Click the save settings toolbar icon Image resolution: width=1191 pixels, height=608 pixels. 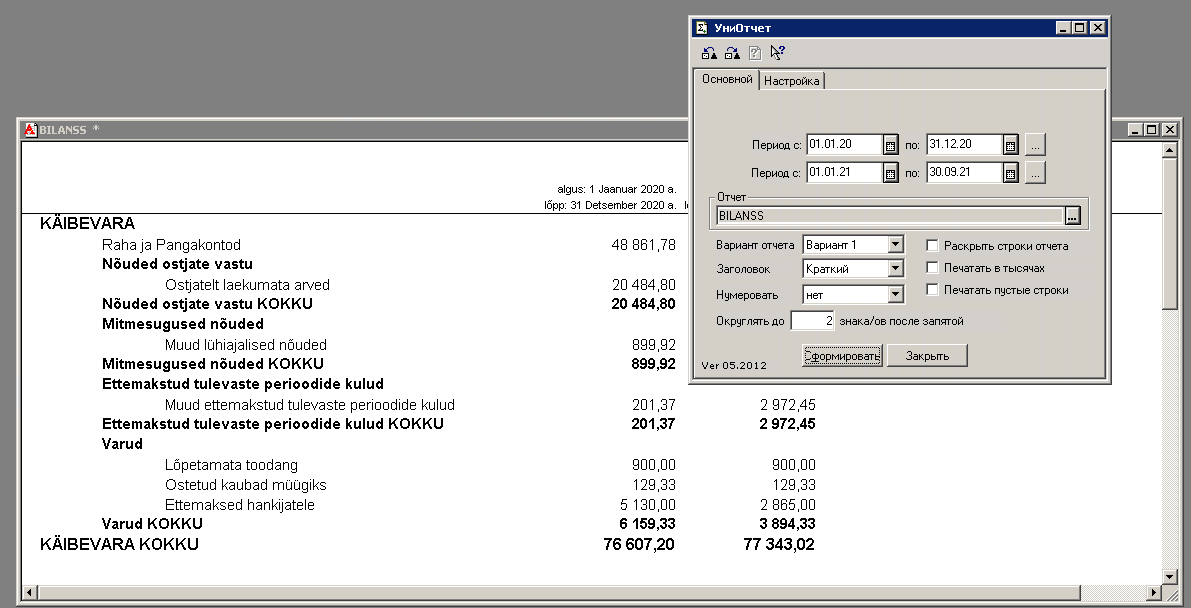coord(731,53)
